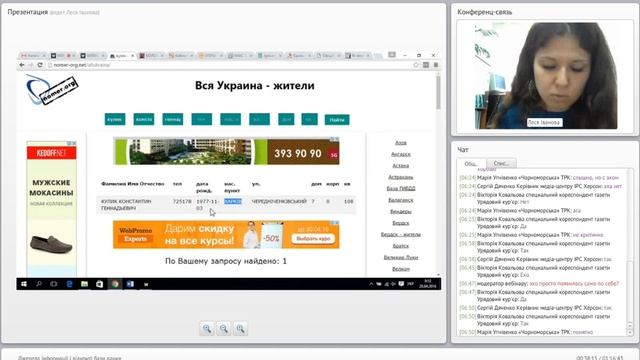Viewport: 640px width, 360px height.
Task: Open the general chat tab "Общ..."
Action: (x=471, y=164)
